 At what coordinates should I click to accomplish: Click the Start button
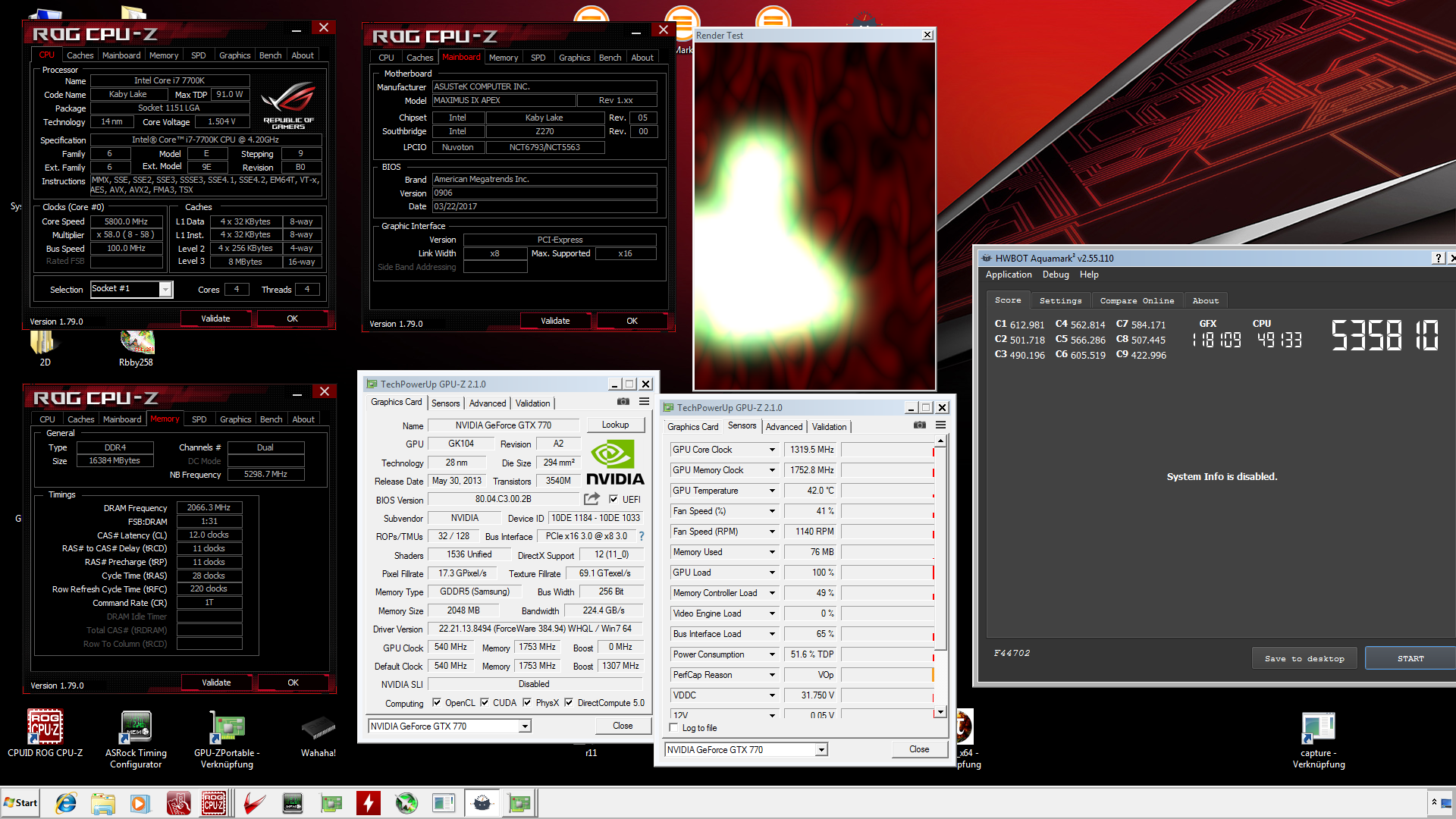point(20,803)
